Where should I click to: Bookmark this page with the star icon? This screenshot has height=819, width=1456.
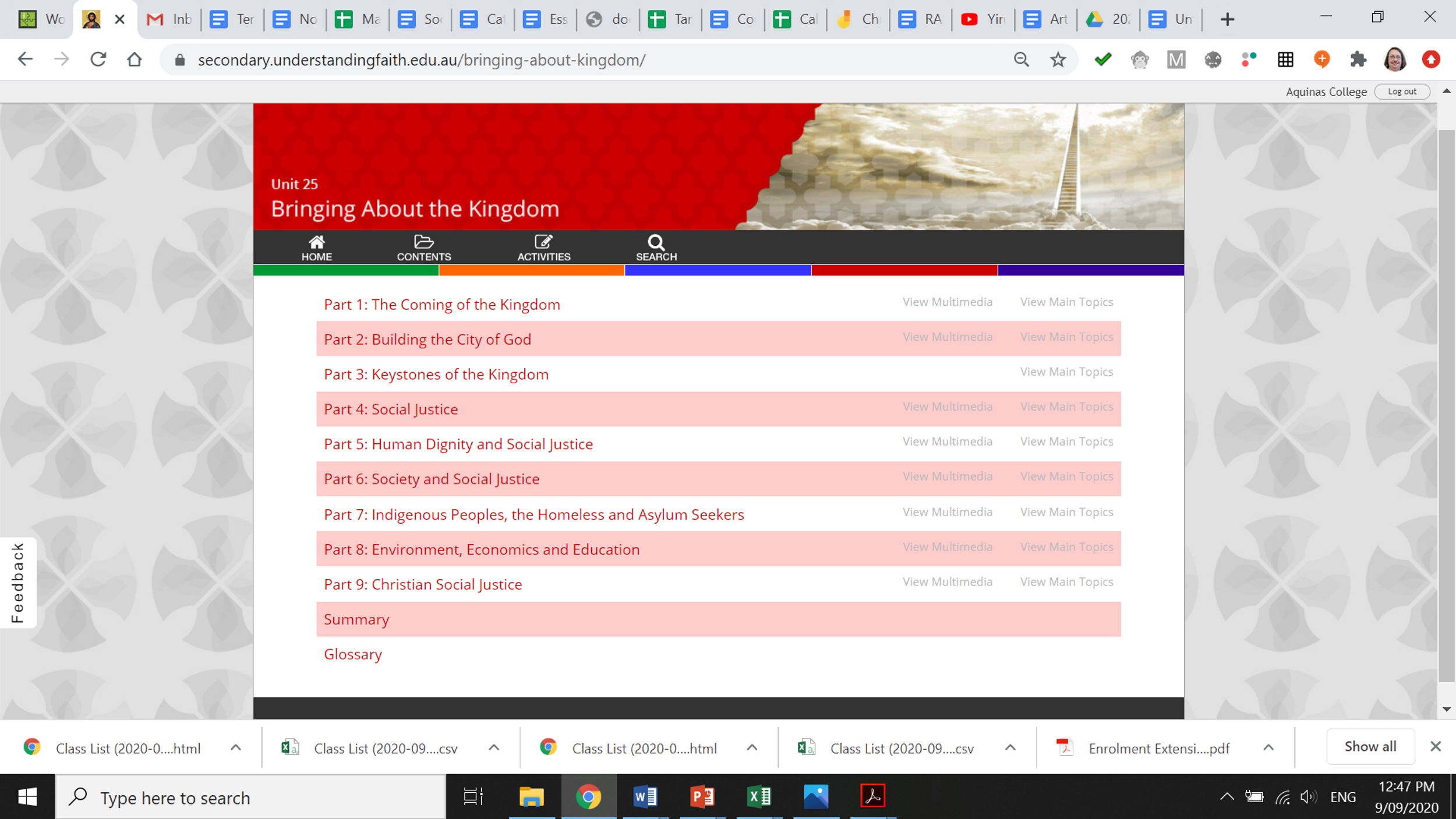coord(1058,59)
